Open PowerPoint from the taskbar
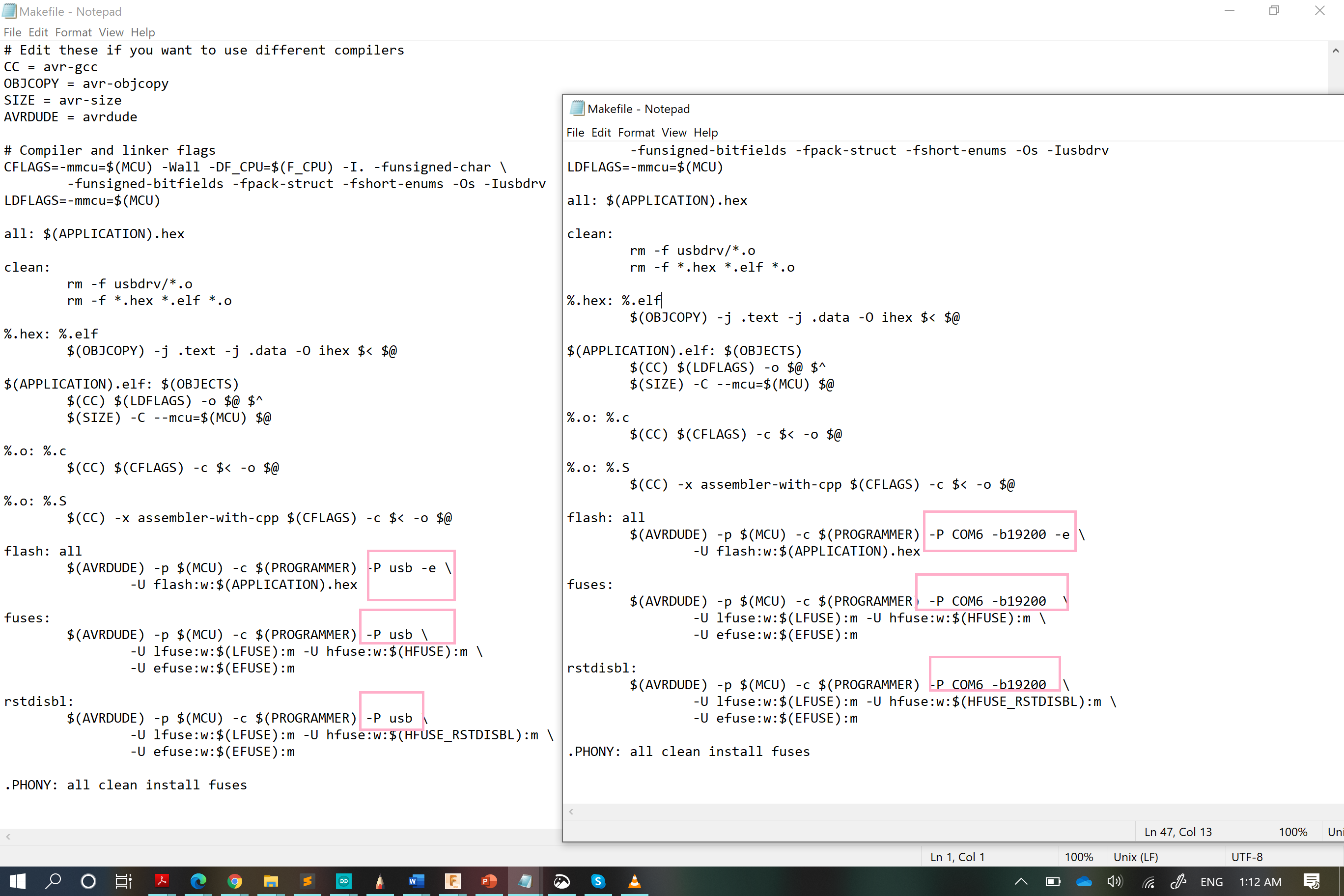This screenshot has width=1344, height=896. pos(489,881)
